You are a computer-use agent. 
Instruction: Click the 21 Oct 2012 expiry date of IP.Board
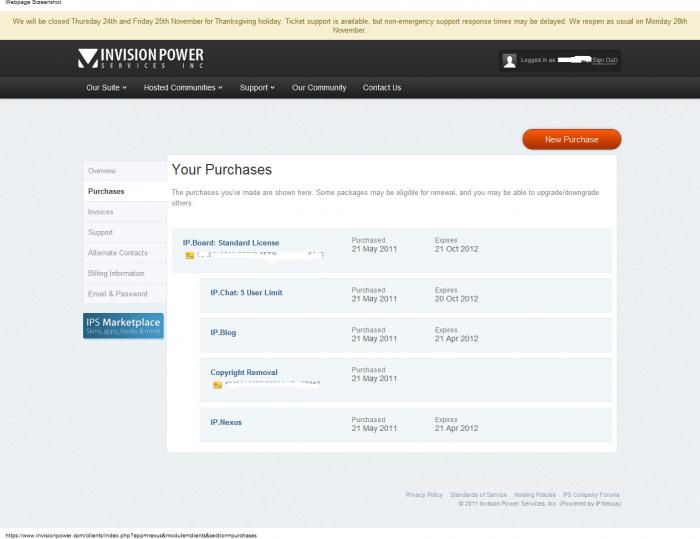(x=456, y=249)
